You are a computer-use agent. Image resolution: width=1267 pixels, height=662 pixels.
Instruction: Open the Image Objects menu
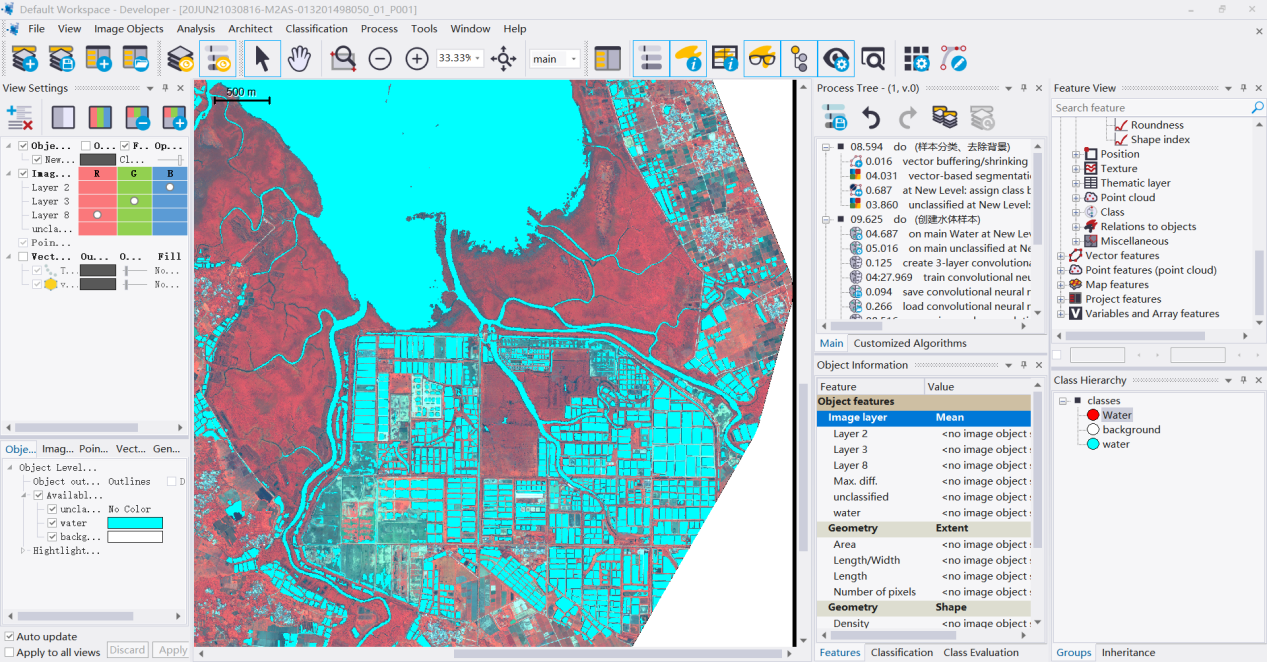tap(129, 29)
